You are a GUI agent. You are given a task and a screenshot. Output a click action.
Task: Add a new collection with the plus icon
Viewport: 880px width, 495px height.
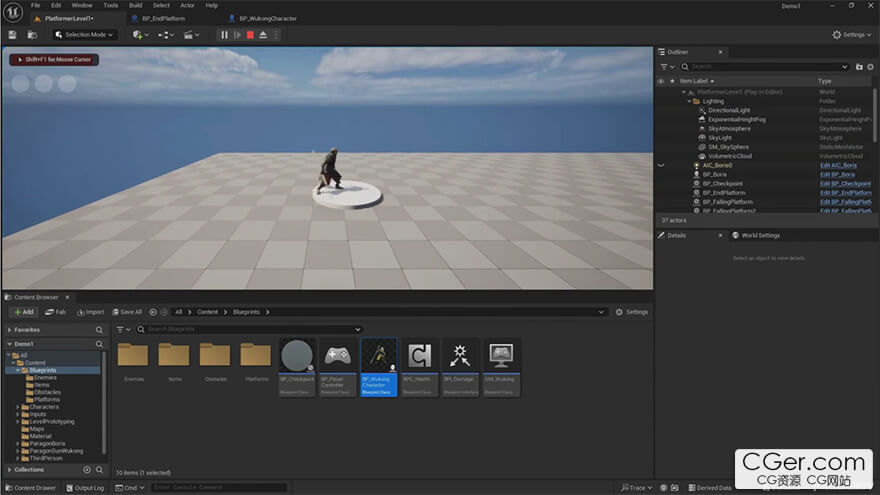pos(87,470)
